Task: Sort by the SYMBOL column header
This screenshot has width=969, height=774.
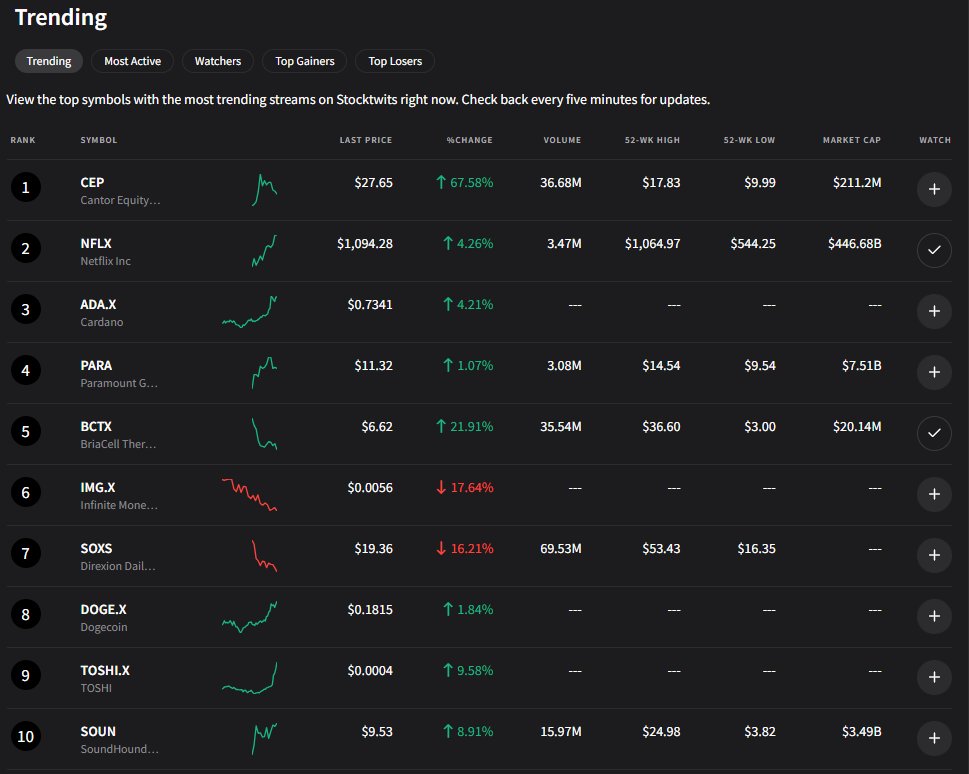Action: (99, 140)
